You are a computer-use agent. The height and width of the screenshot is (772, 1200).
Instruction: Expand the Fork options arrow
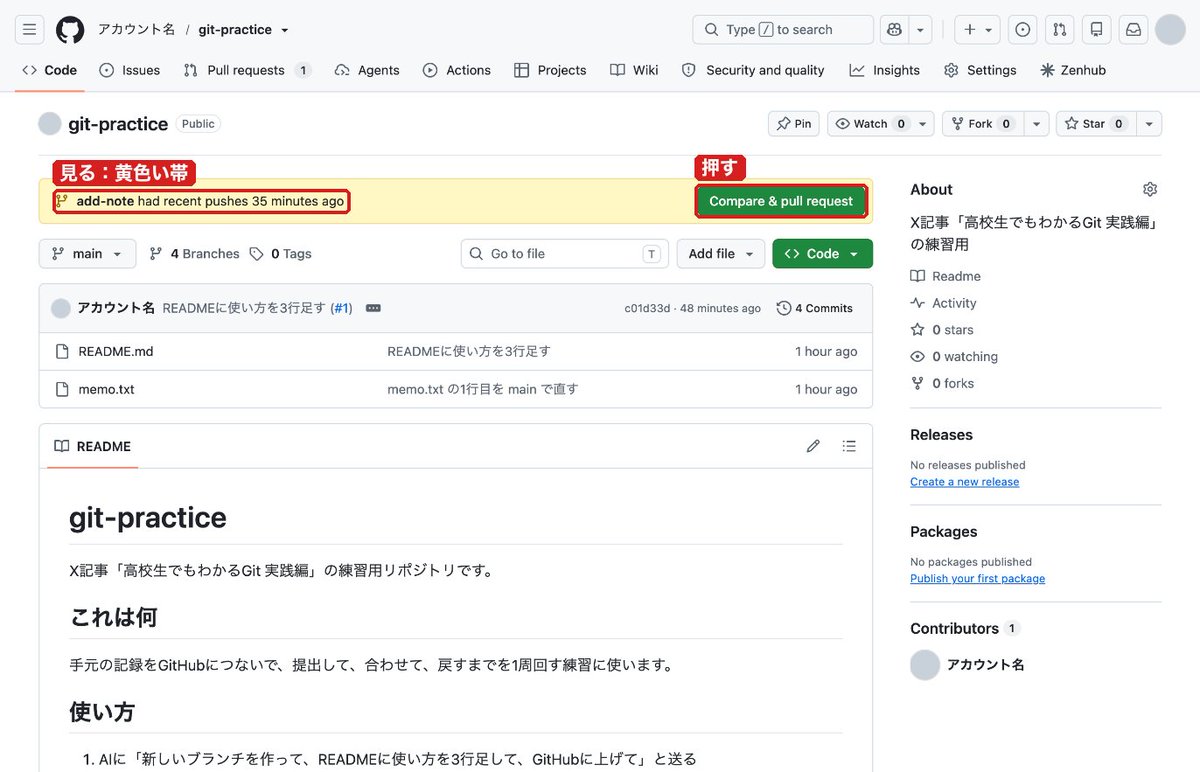point(1036,124)
